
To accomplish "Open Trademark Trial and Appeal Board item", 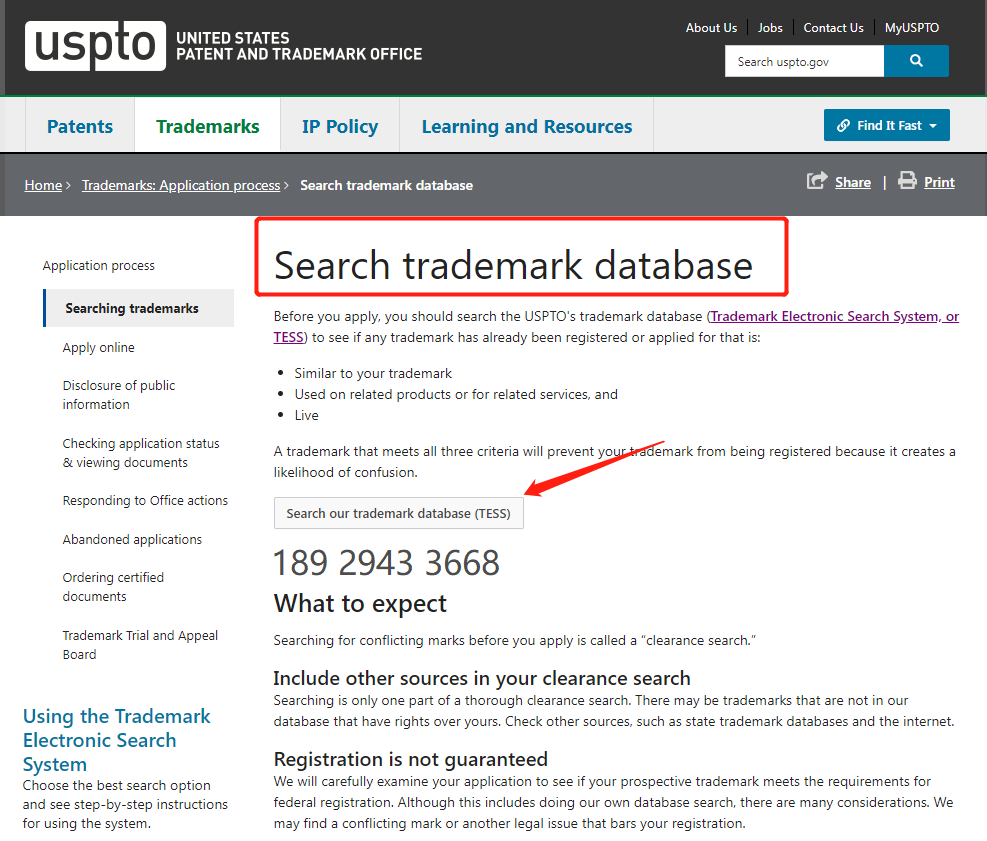I will [x=140, y=645].
